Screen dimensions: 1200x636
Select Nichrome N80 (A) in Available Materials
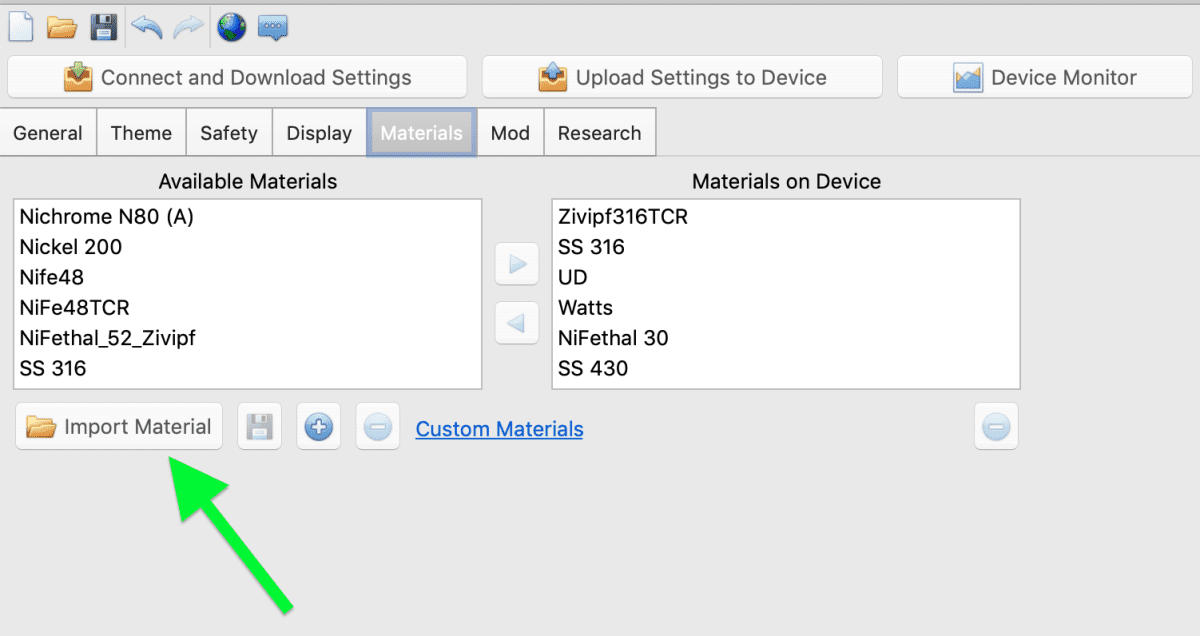point(248,216)
